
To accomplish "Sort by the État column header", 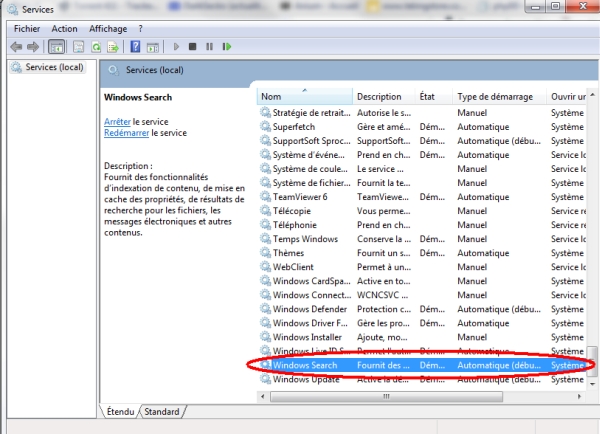I will tap(434, 96).
